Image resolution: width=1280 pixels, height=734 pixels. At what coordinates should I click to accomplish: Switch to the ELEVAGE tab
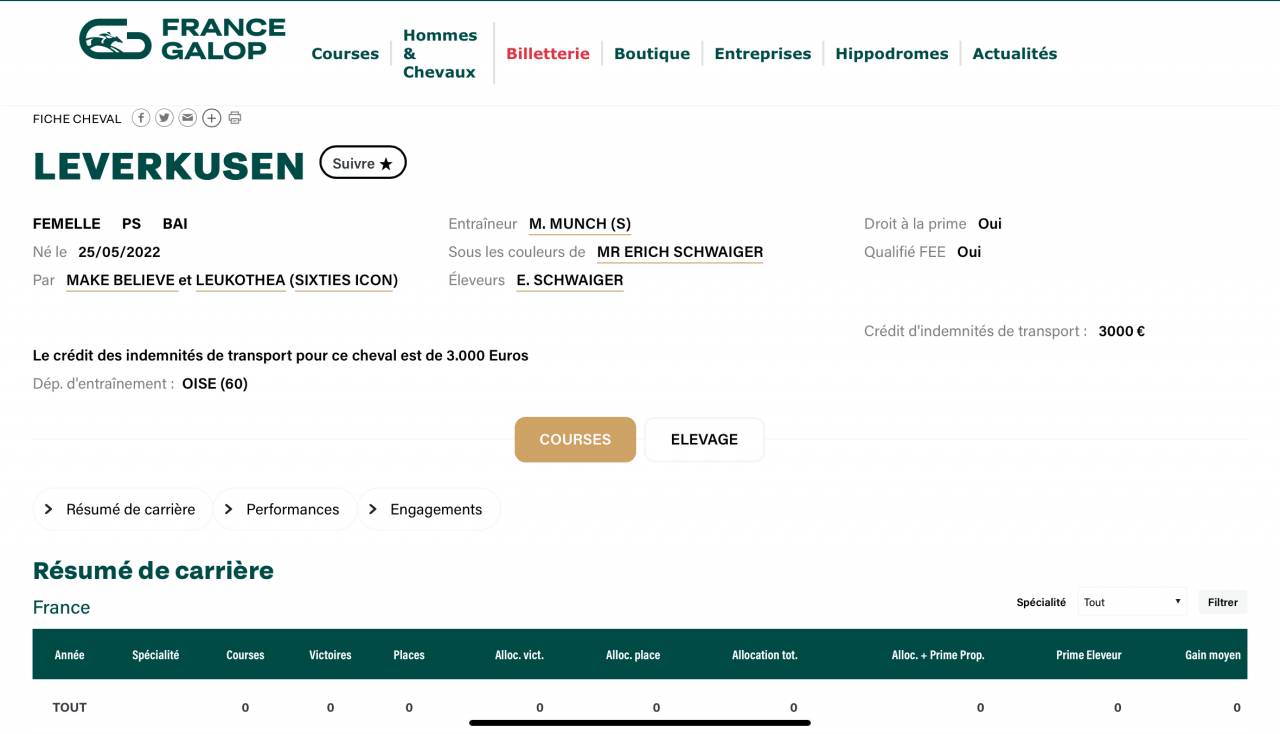(x=704, y=439)
